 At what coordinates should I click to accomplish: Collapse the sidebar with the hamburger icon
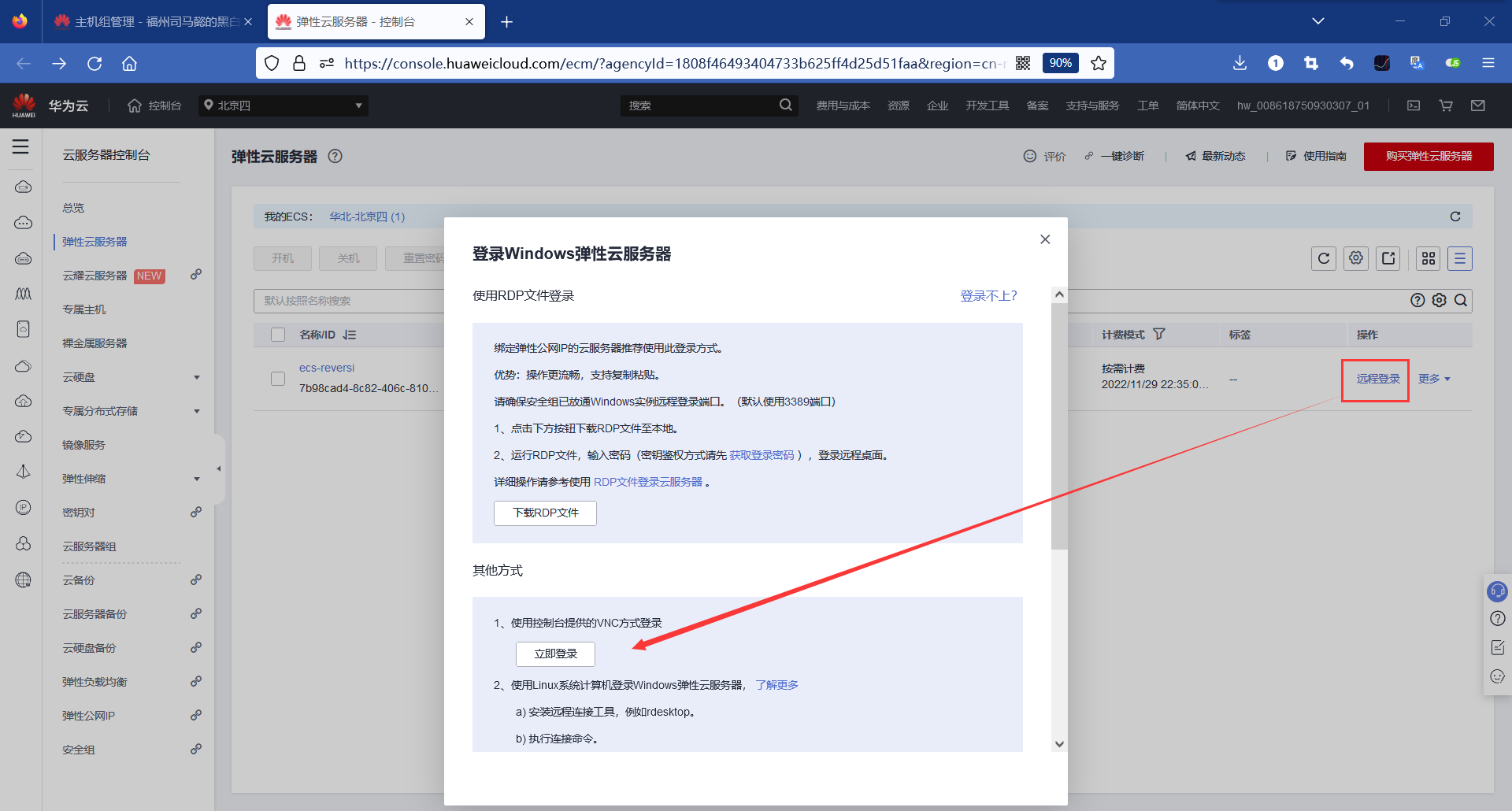(21, 146)
